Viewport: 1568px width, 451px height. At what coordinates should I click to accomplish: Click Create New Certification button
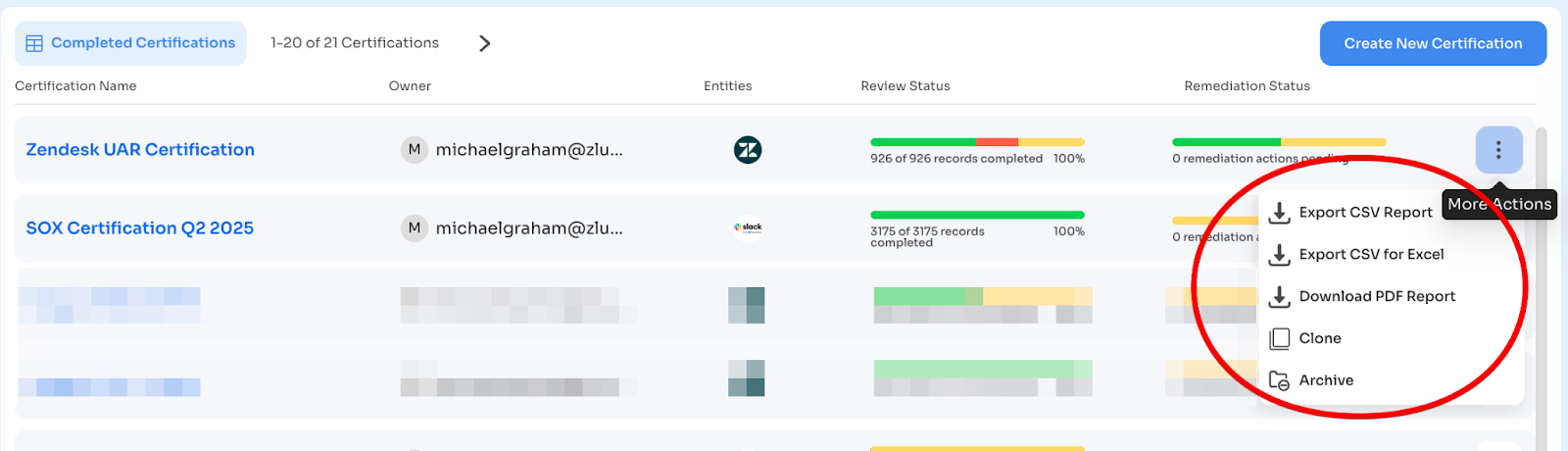[1433, 43]
